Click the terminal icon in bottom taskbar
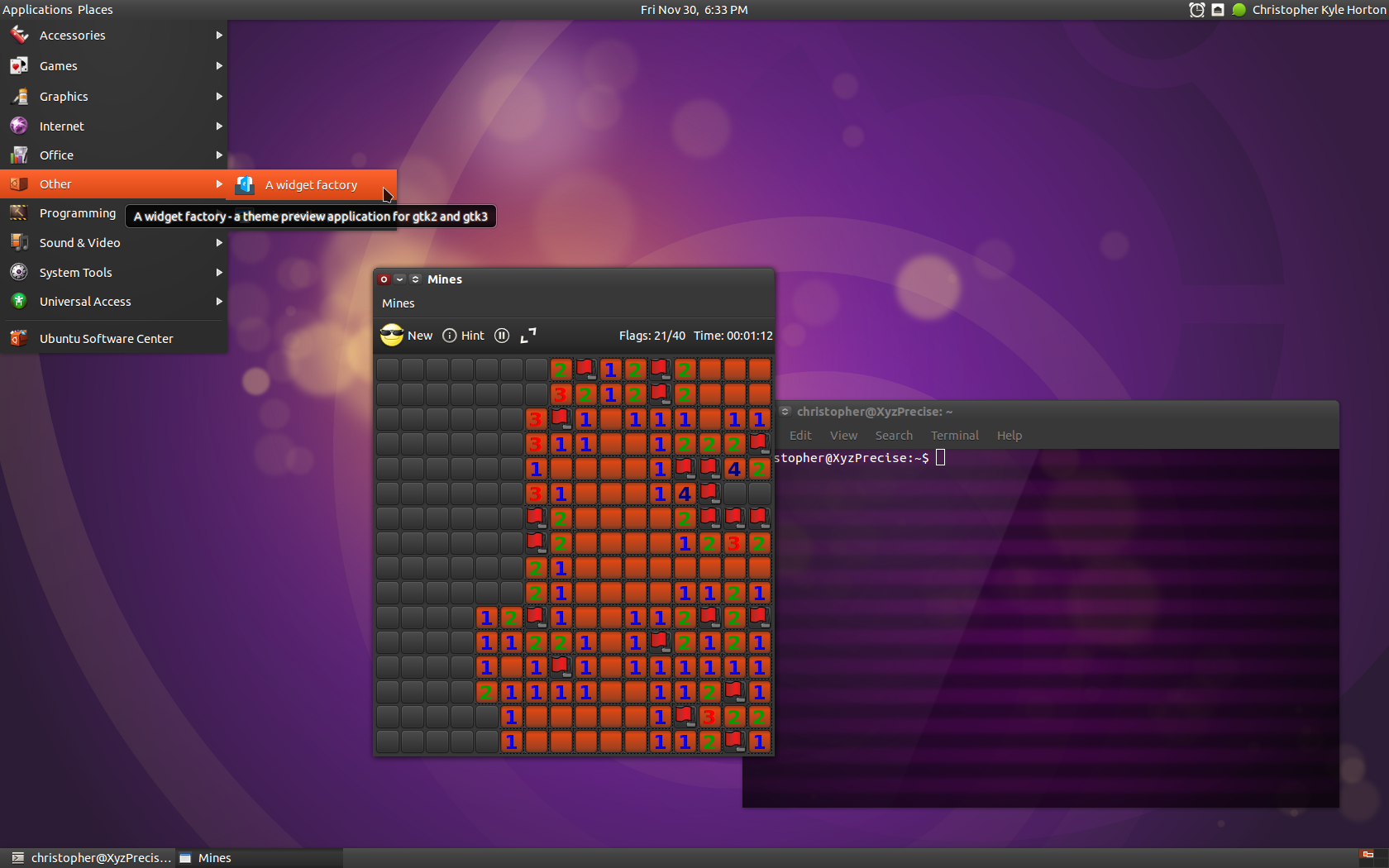This screenshot has width=1389, height=868. click(18, 858)
